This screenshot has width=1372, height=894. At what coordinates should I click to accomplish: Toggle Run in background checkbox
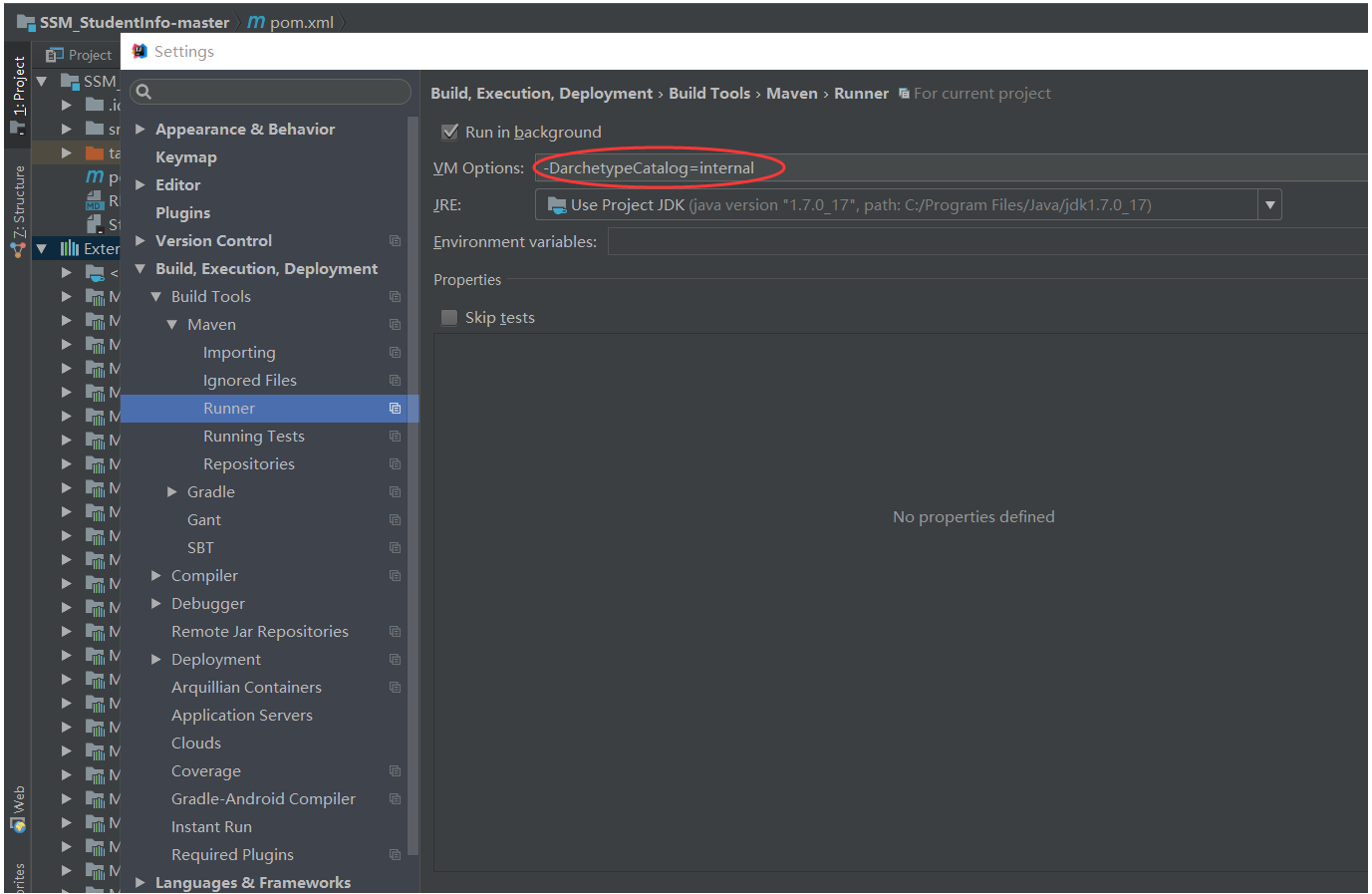pos(449,132)
